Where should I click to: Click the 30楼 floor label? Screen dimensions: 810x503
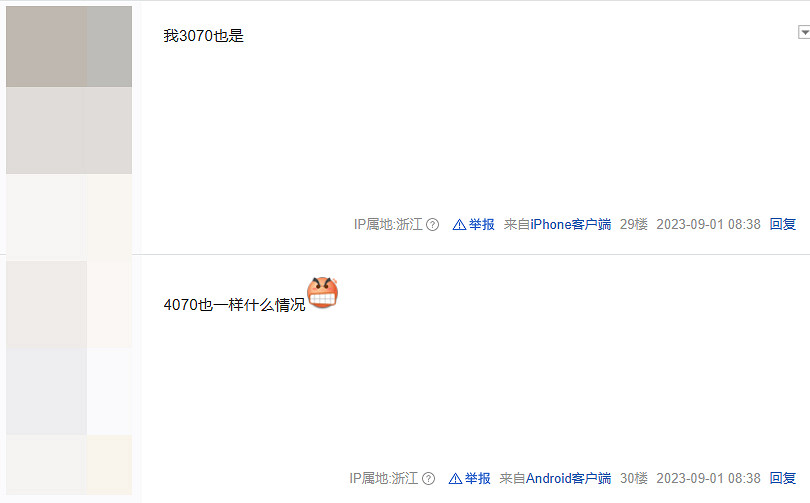coord(634,479)
